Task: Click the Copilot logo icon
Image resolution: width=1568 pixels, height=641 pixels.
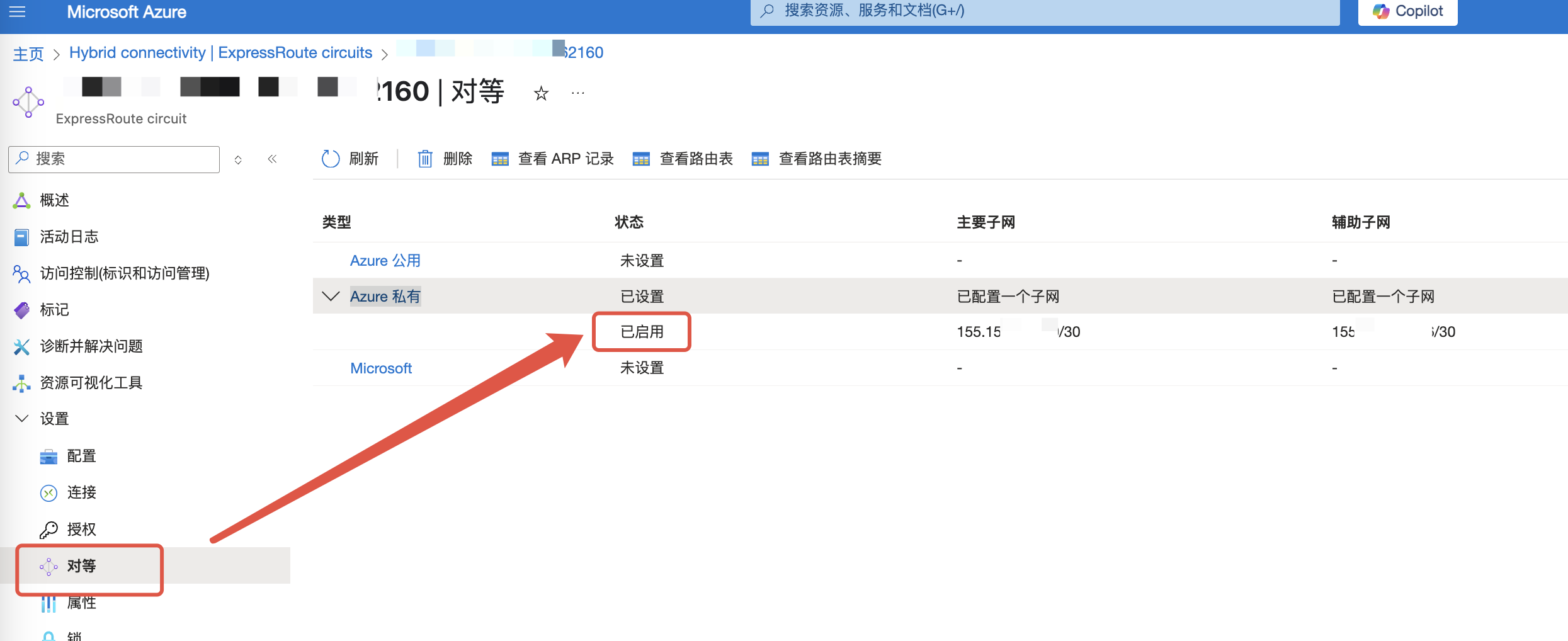Action: click(x=1381, y=11)
